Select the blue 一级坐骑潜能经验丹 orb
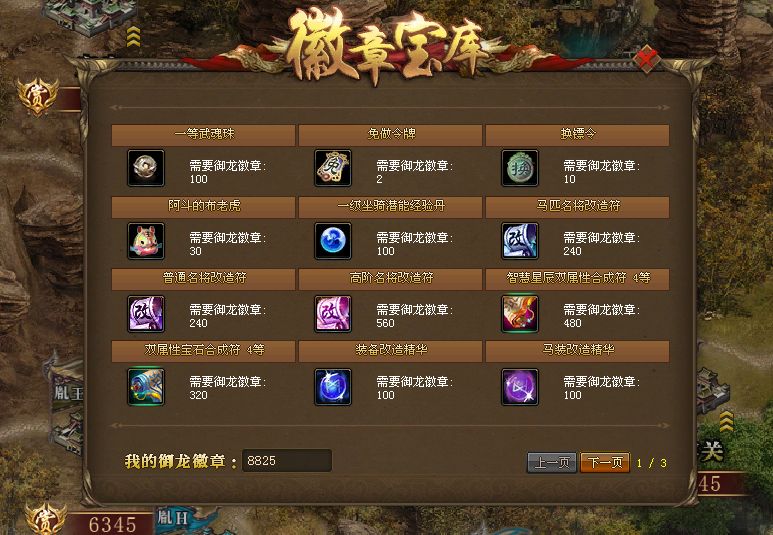Screen dimensions: 773x535 click(333, 241)
